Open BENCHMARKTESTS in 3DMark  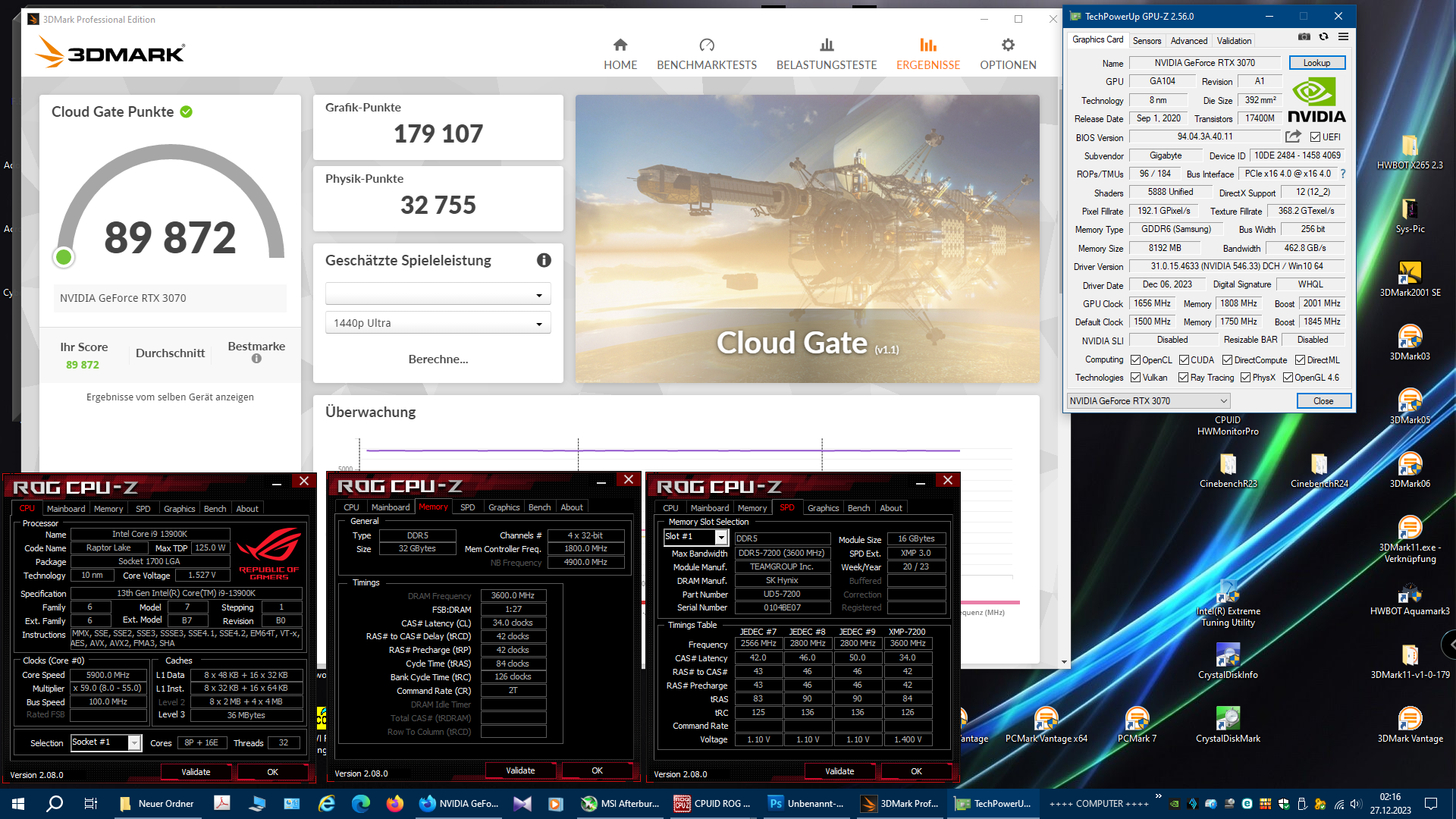coord(707,55)
